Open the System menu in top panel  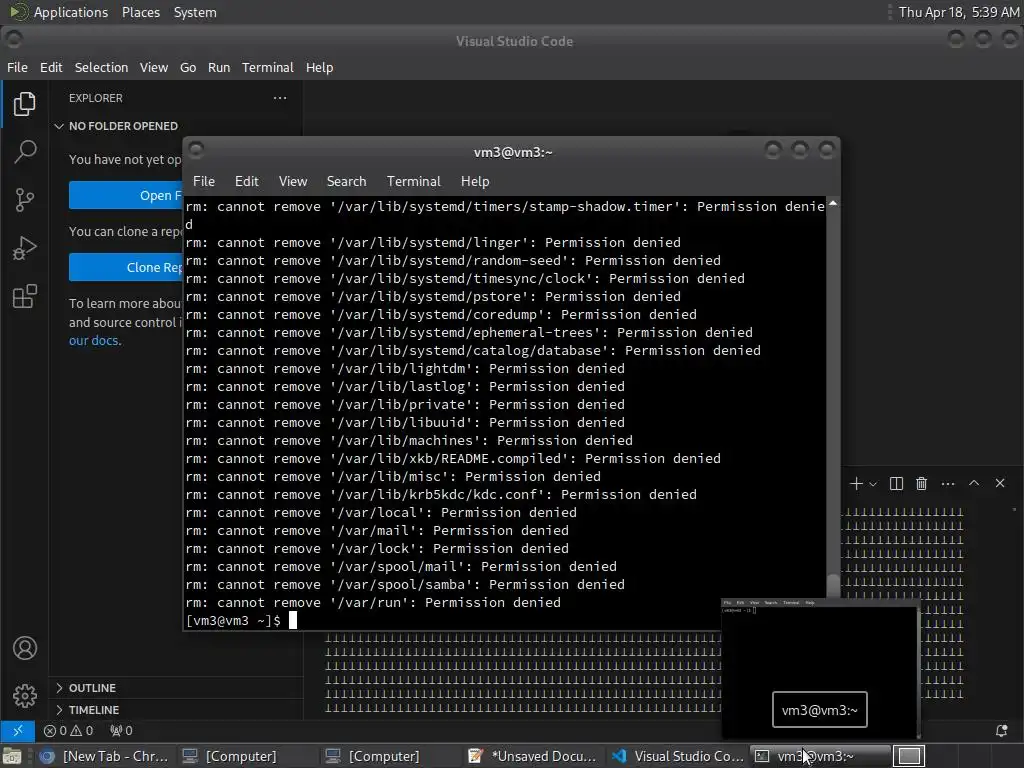195,12
